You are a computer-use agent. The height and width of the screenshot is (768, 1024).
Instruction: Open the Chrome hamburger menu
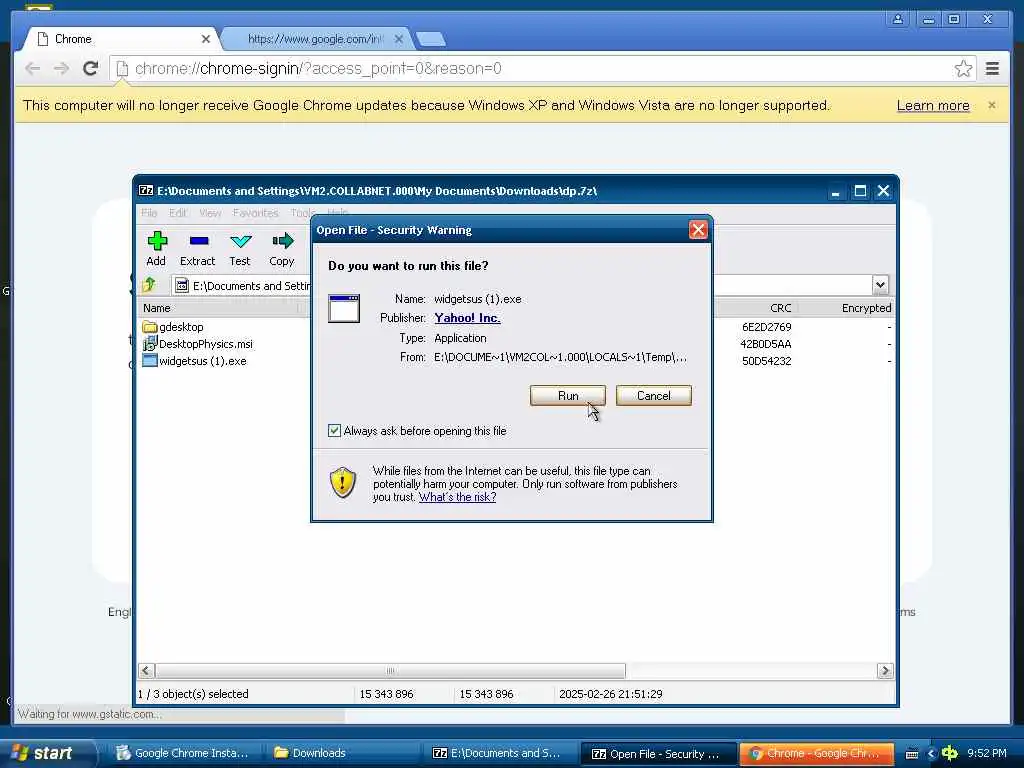(992, 69)
